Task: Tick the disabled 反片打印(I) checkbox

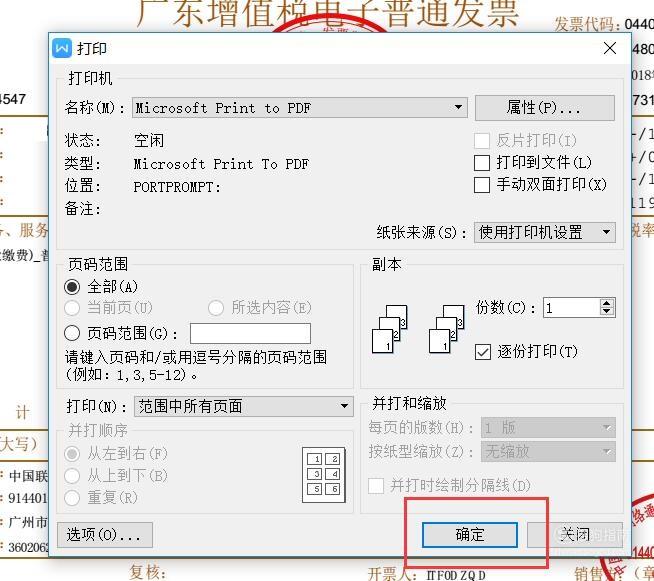Action: coord(482,141)
